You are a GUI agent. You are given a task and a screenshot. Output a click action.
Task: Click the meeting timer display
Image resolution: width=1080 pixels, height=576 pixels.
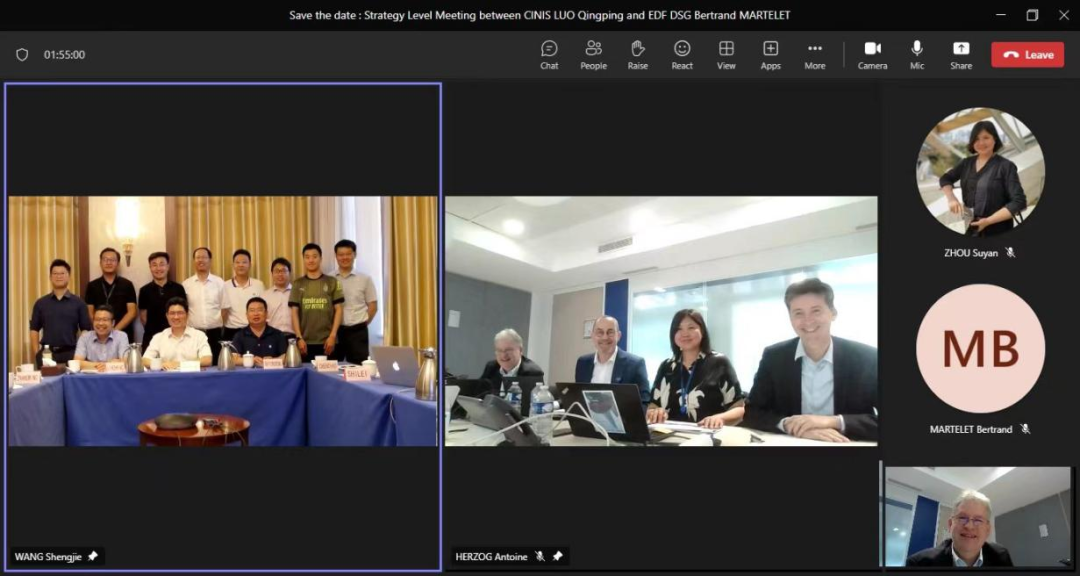64,55
